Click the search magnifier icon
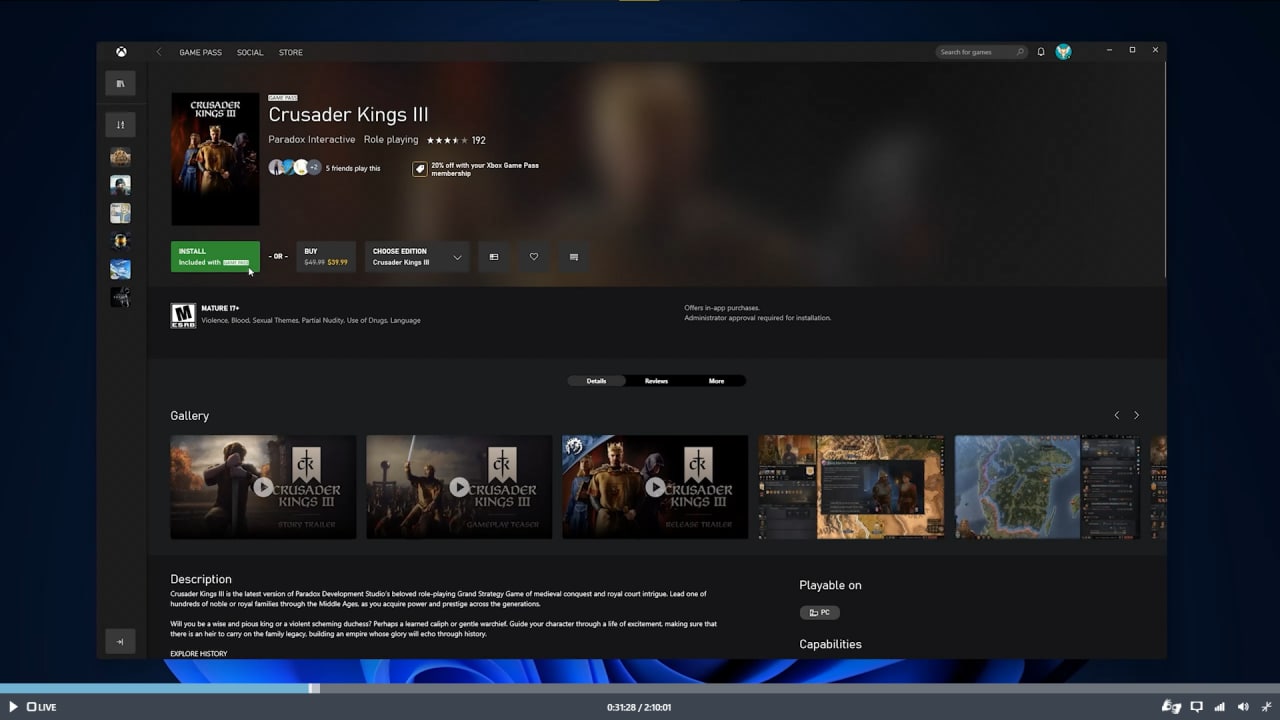 pyautogui.click(x=1019, y=52)
